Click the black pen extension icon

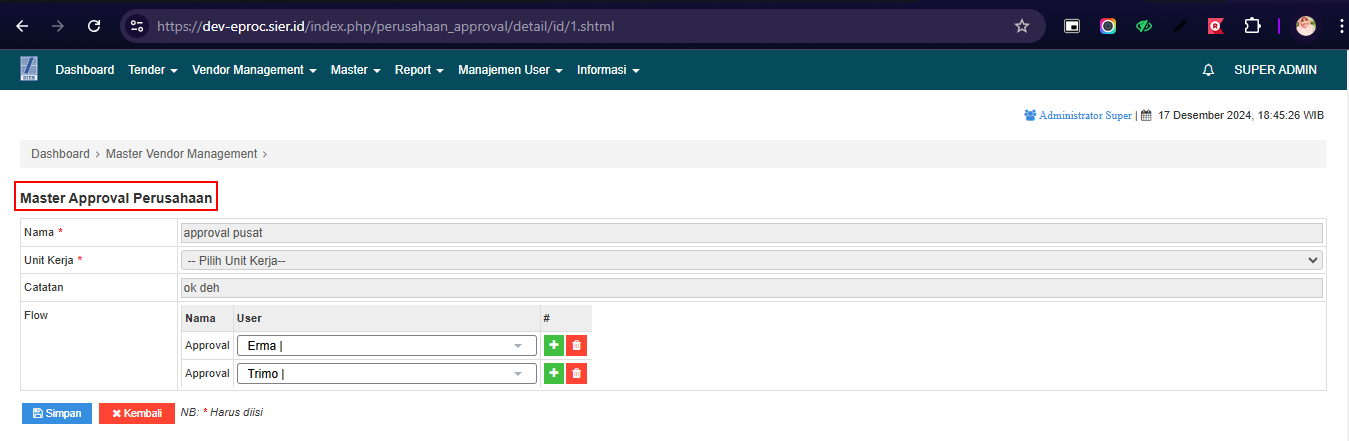(x=1180, y=26)
